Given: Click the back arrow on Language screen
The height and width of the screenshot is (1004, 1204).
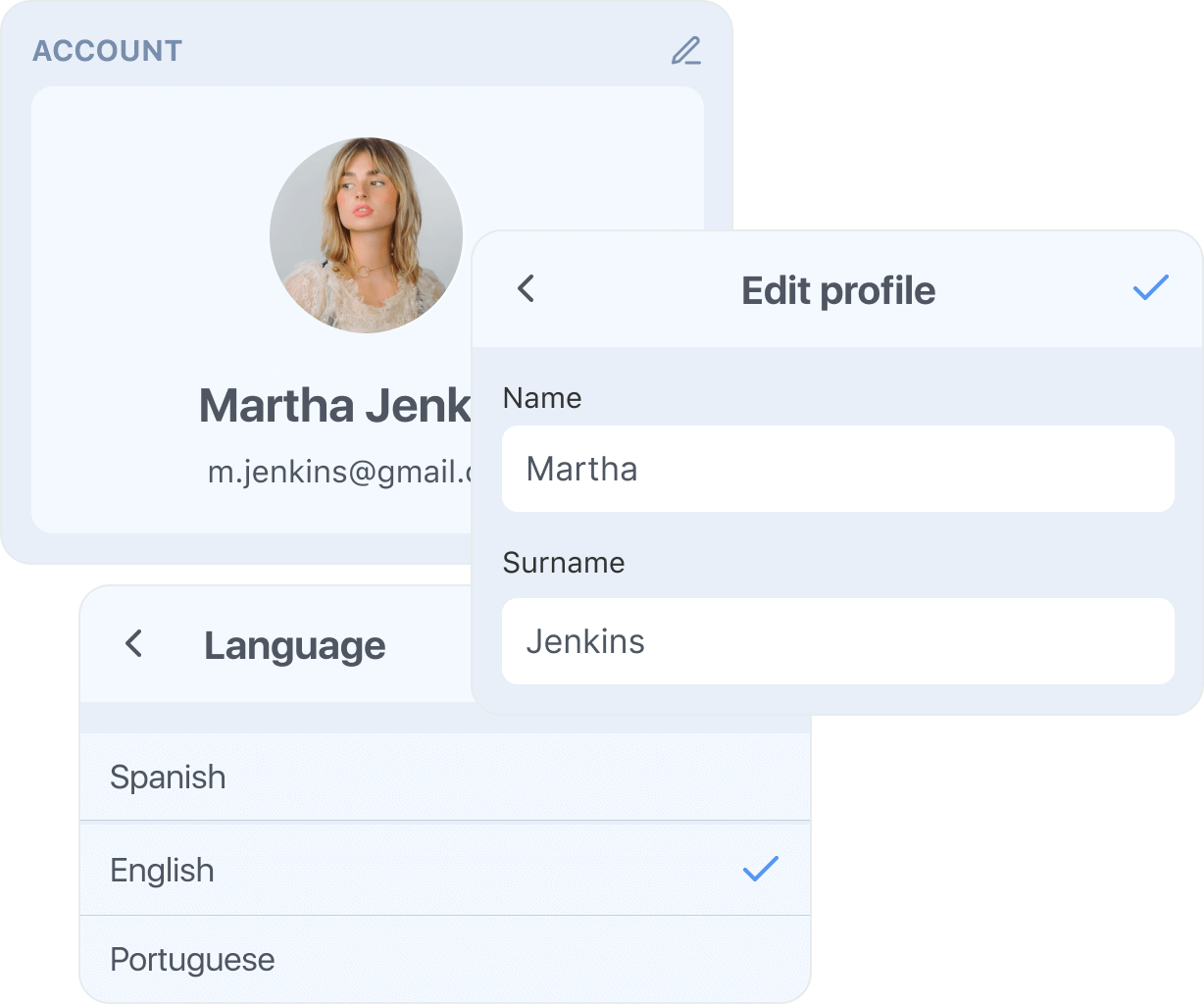Looking at the screenshot, I should (132, 644).
